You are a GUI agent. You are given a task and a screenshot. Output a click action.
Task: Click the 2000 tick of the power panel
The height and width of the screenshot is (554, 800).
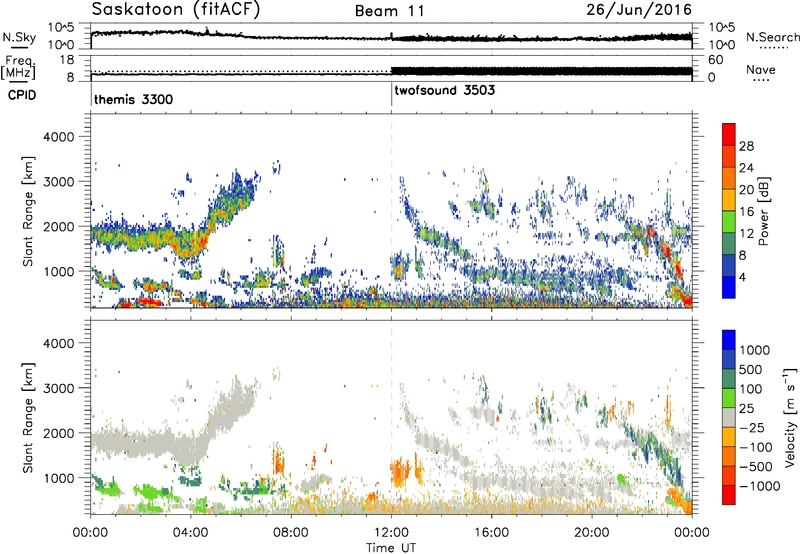[58, 226]
